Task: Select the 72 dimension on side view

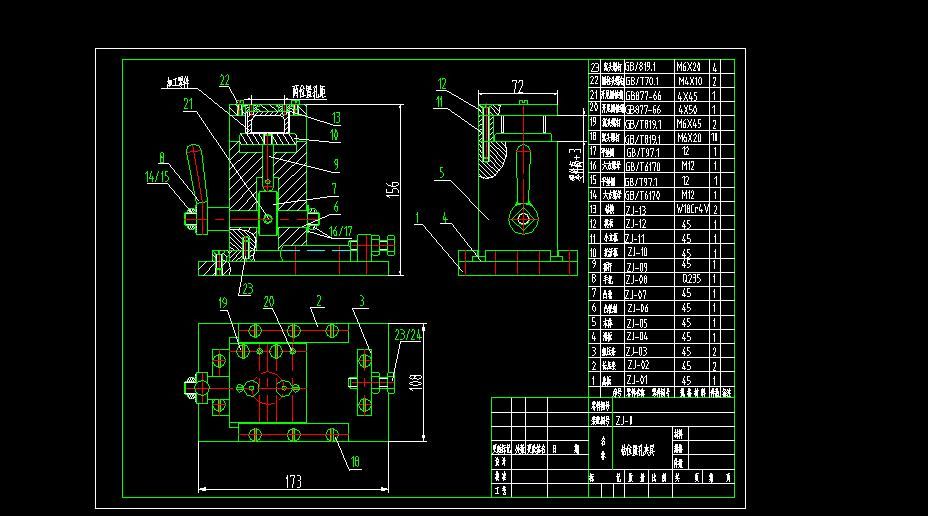Action: (517, 88)
